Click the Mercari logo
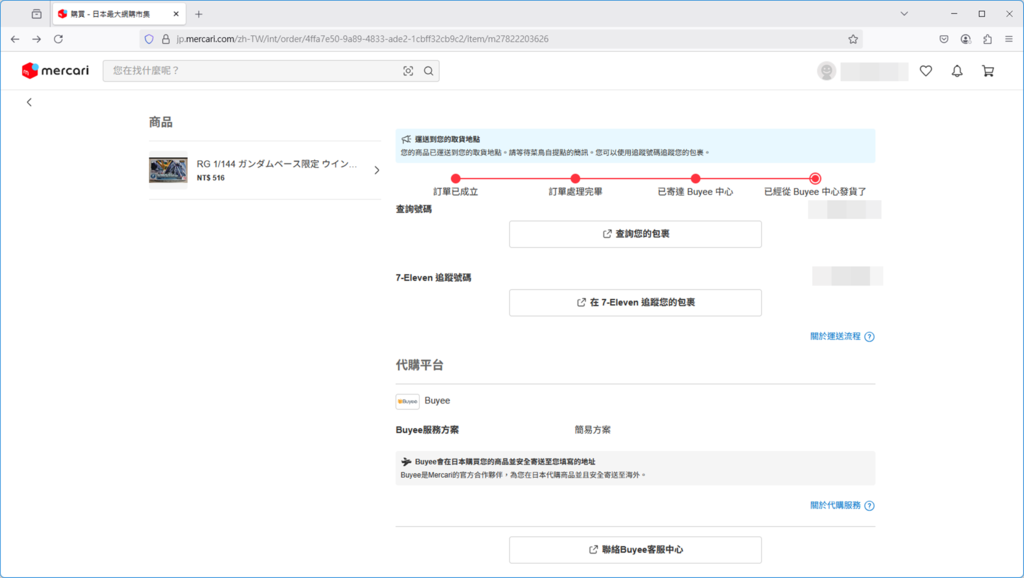Viewport: 1024px width, 578px height. [x=55, y=71]
